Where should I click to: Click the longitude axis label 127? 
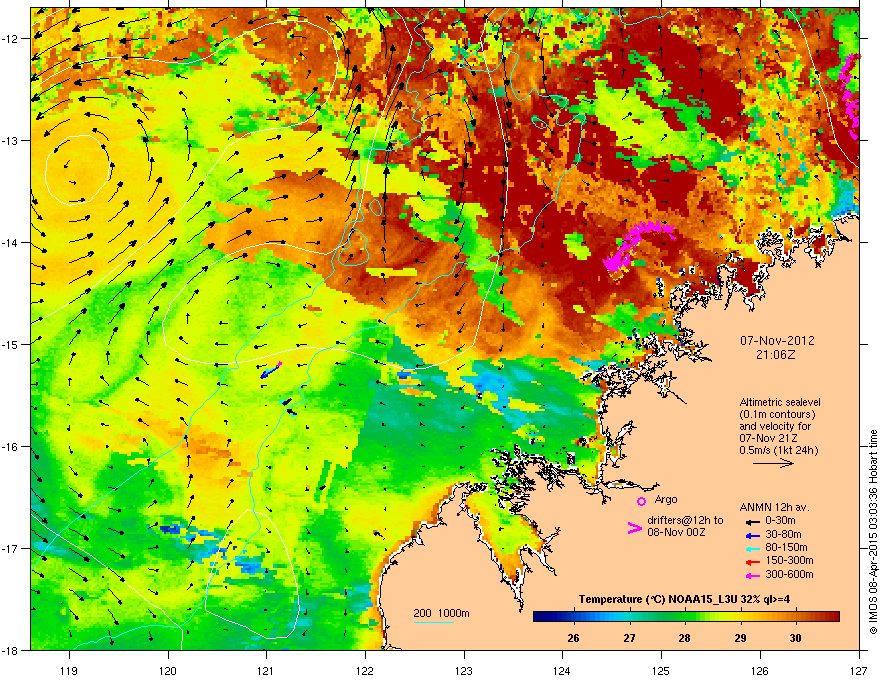[x=858, y=670]
